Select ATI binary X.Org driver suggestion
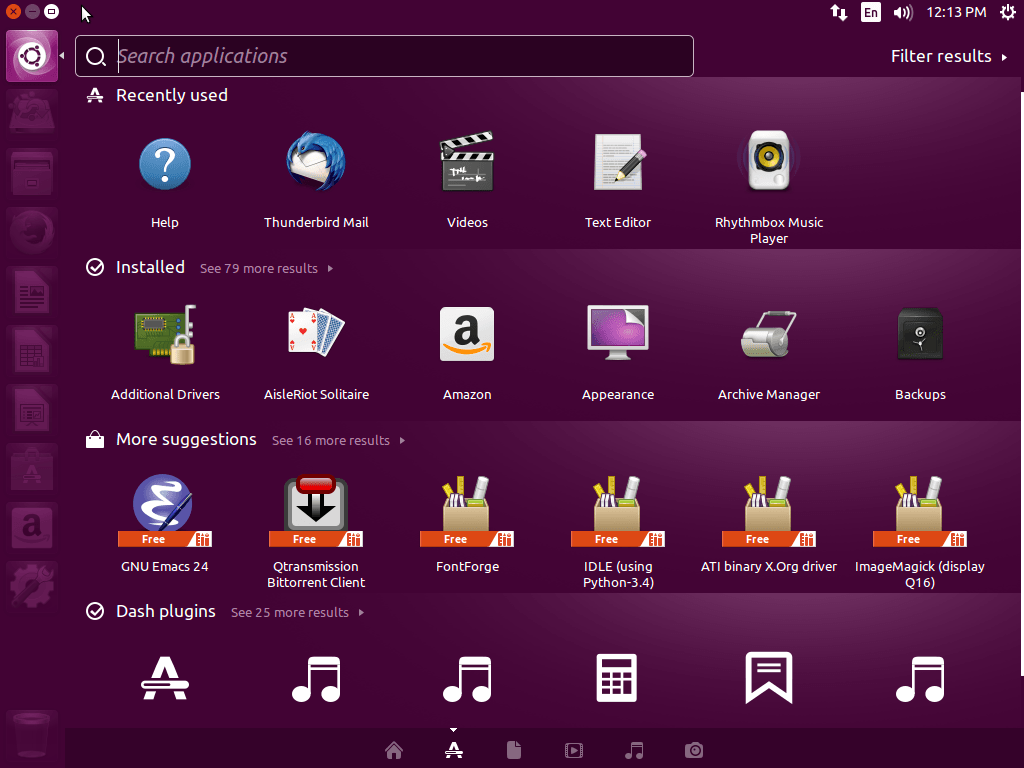 pyautogui.click(x=769, y=509)
